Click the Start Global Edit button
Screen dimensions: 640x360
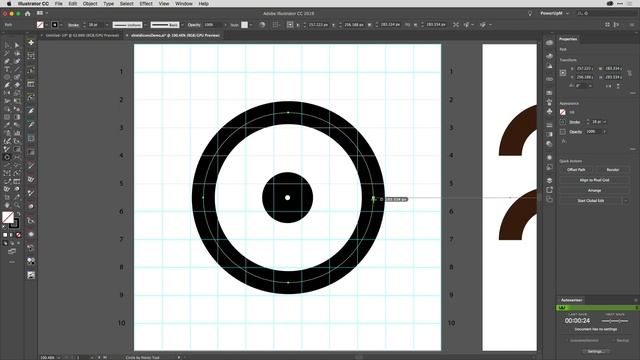(591, 200)
